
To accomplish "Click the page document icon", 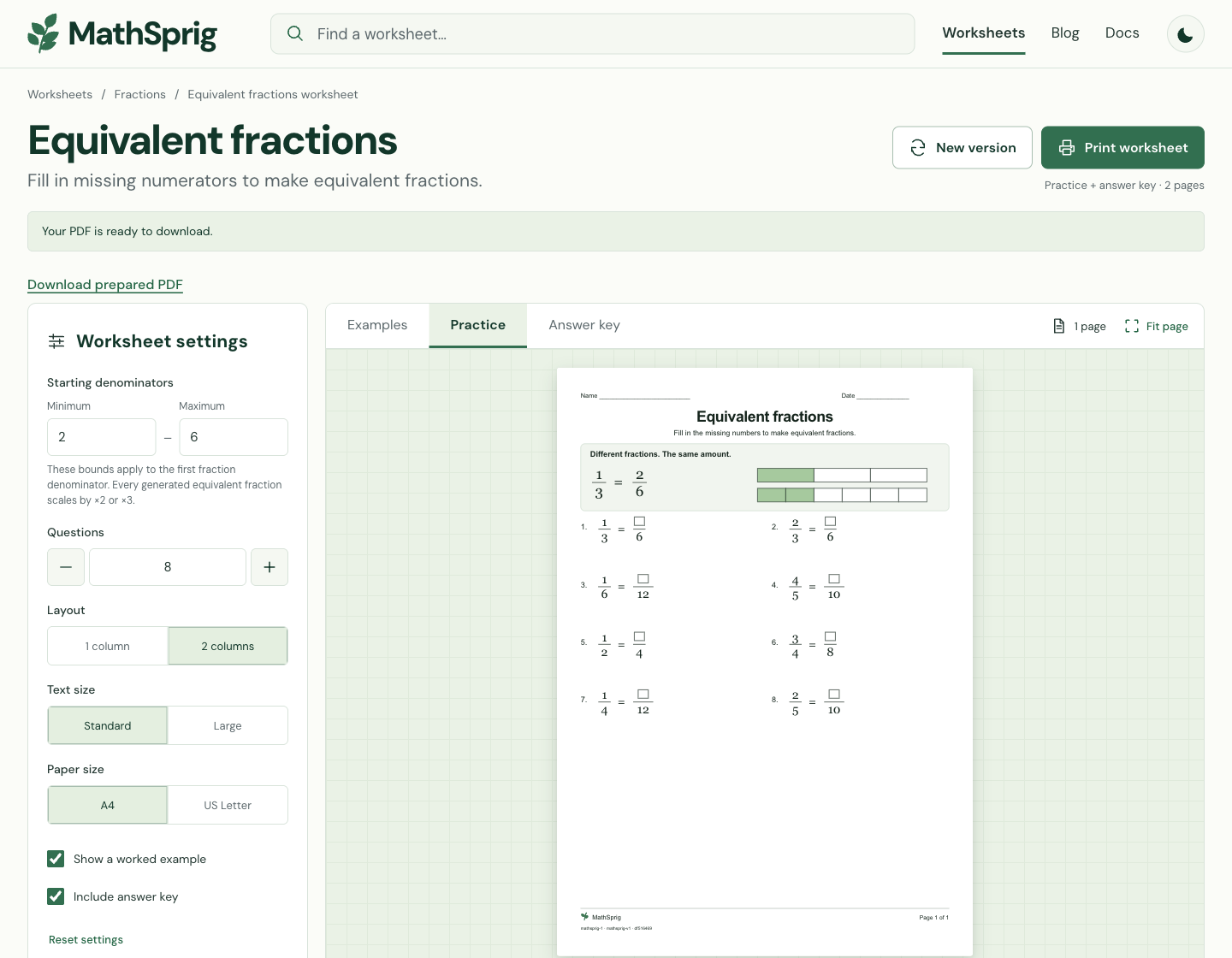I will pyautogui.click(x=1059, y=326).
